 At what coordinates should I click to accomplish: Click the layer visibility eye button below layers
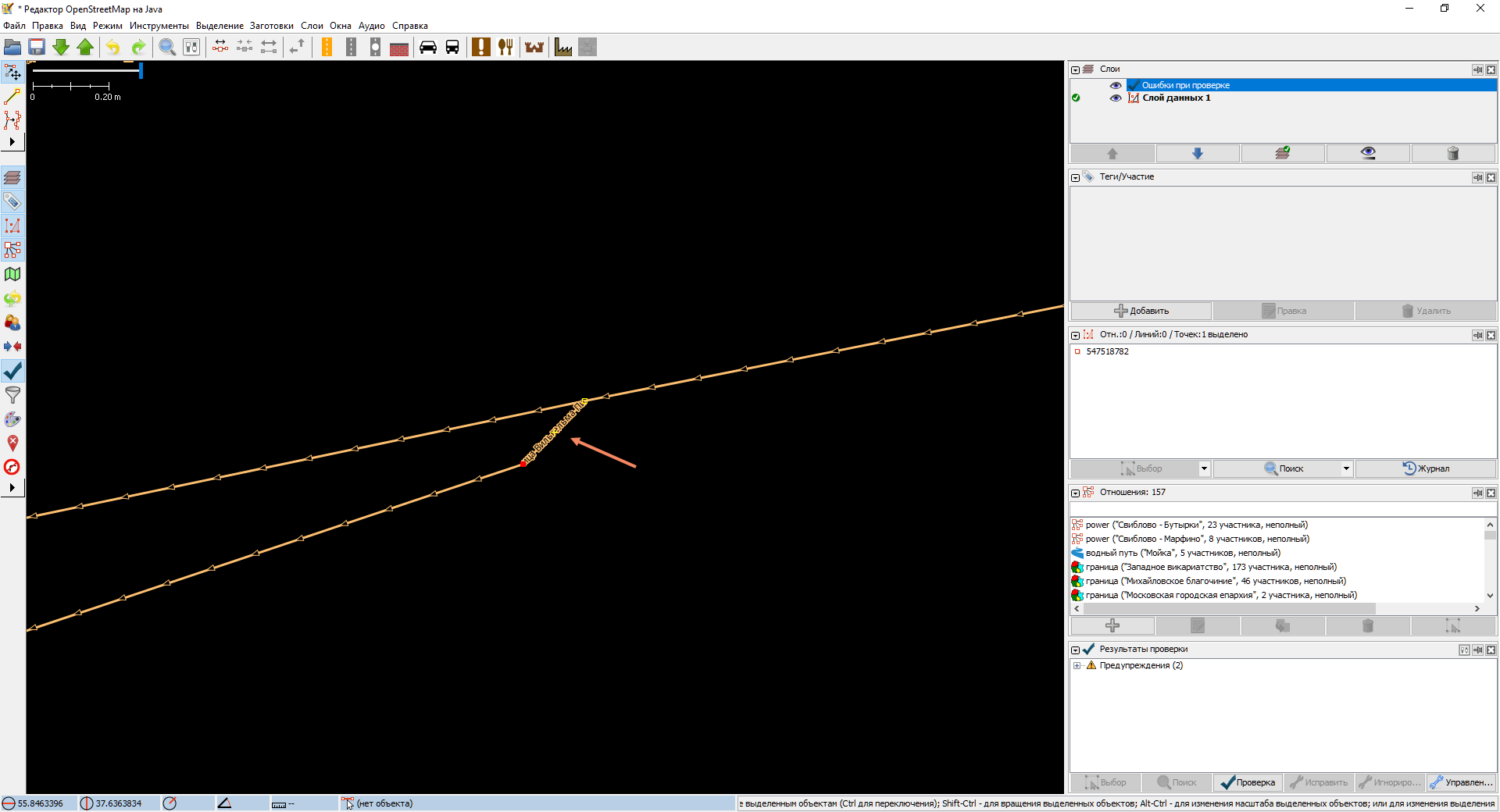1368,153
